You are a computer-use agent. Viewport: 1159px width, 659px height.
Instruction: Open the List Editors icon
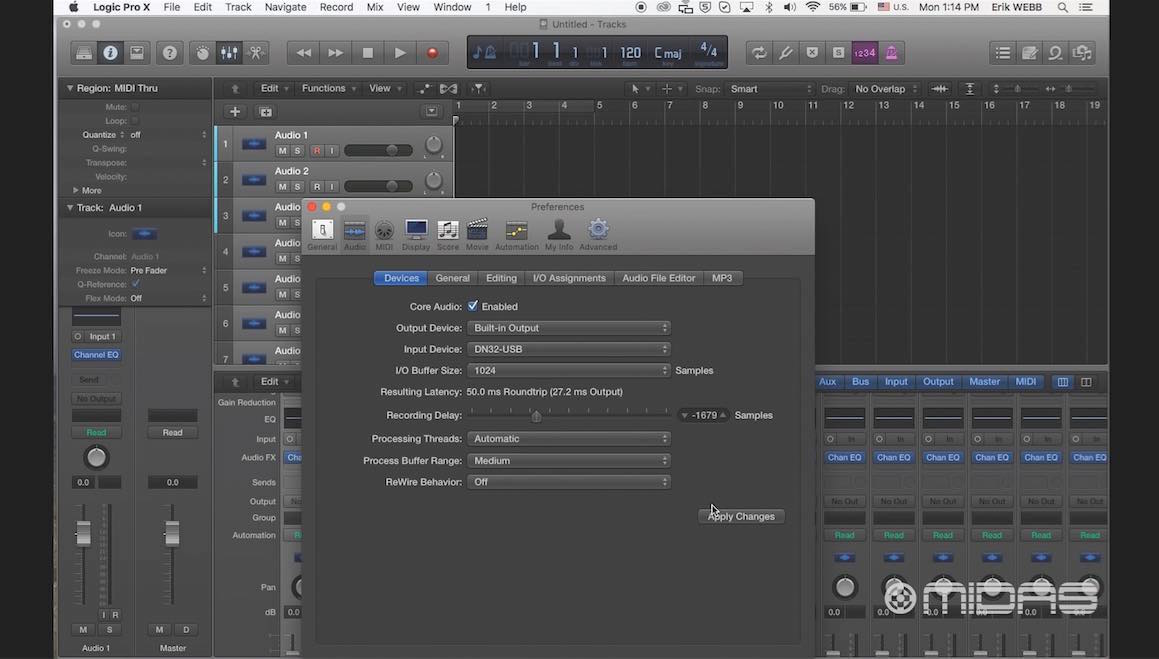(x=1003, y=52)
